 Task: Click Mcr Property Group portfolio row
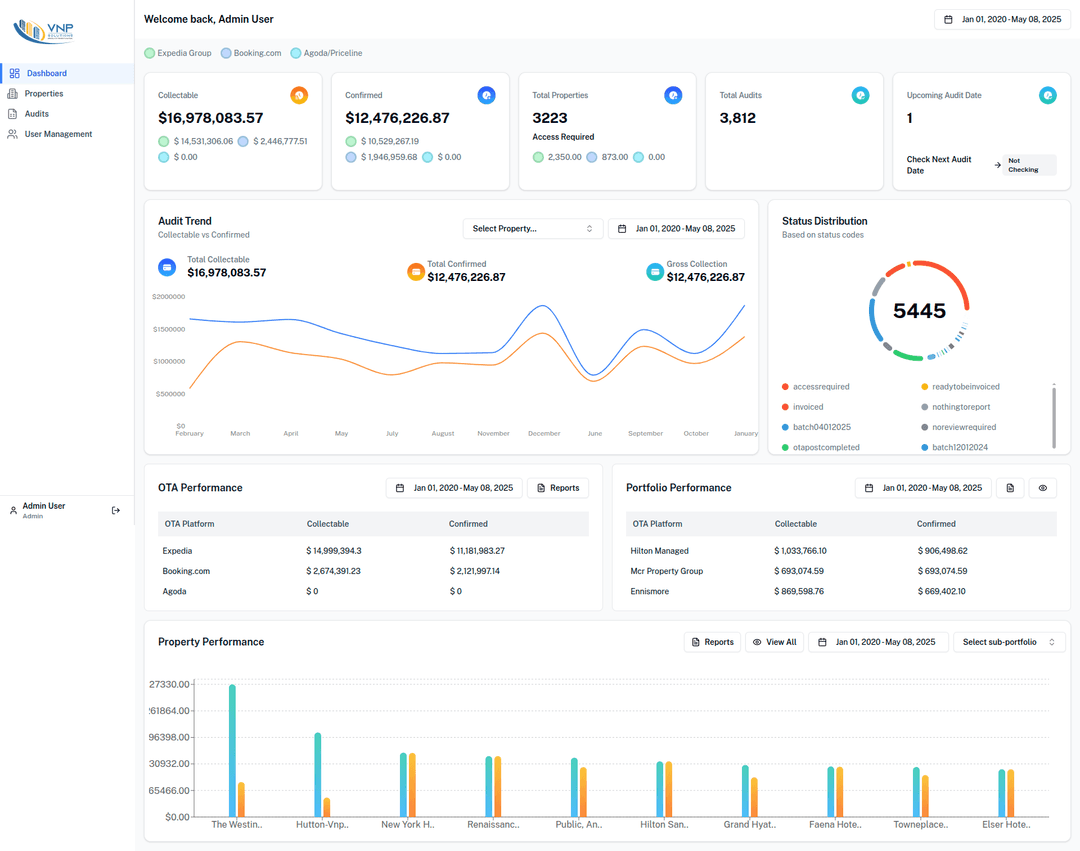point(841,571)
